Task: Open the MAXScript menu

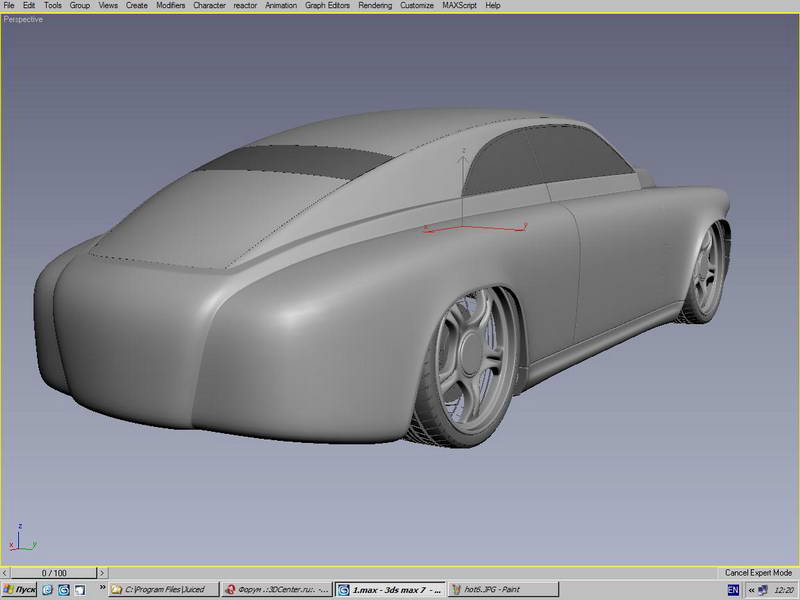Action: [x=459, y=6]
